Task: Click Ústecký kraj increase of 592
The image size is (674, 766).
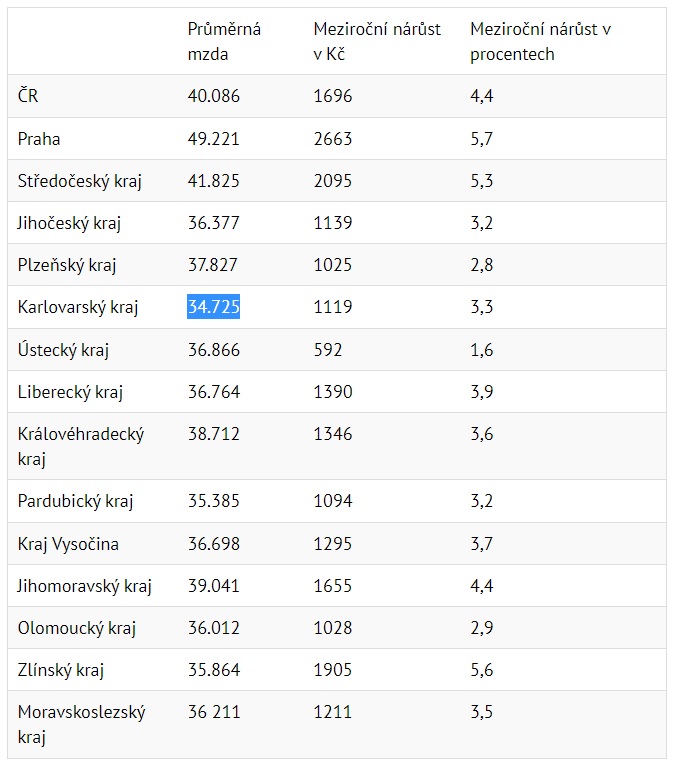Action: point(327,350)
